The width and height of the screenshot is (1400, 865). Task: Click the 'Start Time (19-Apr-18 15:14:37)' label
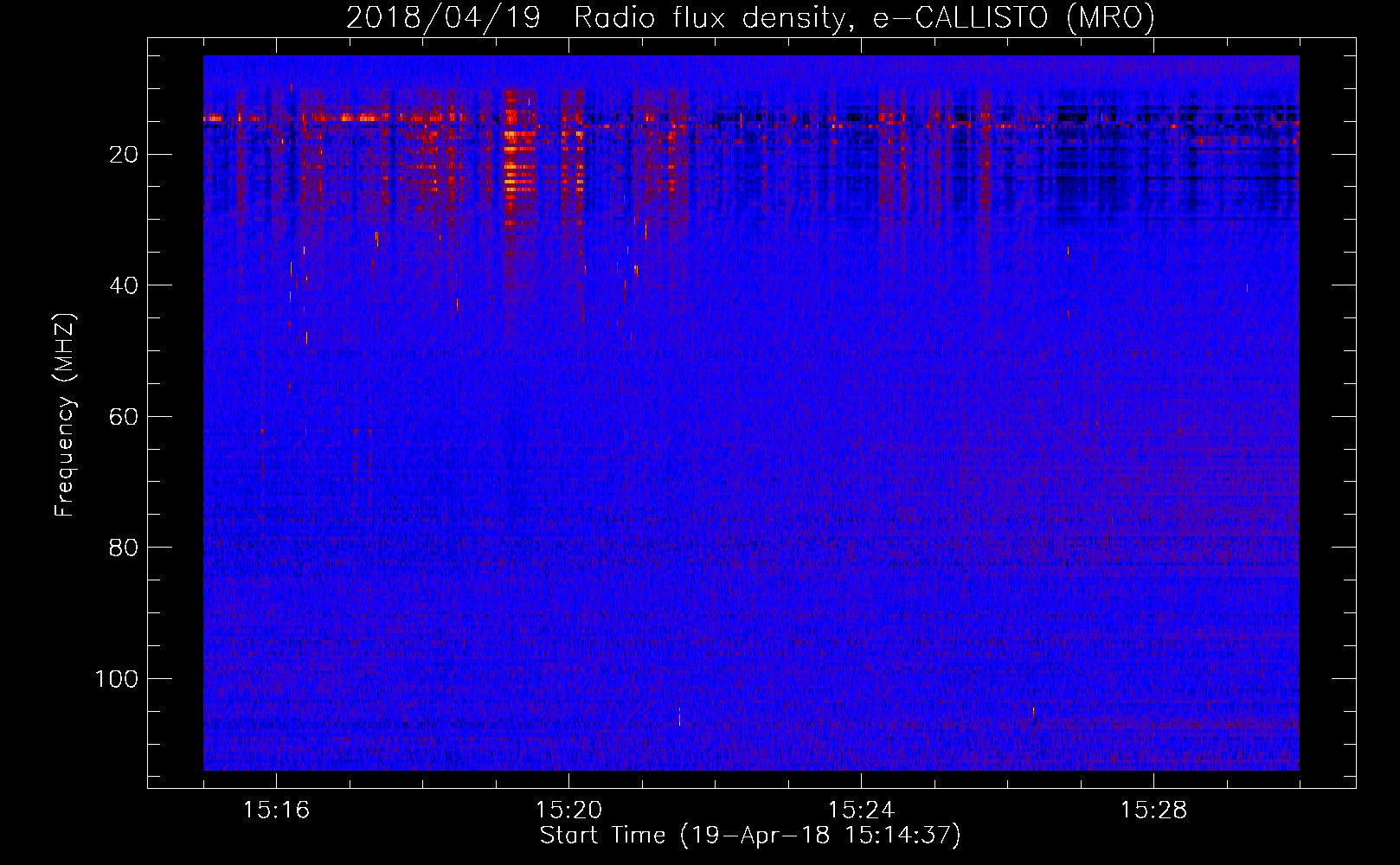750,836
